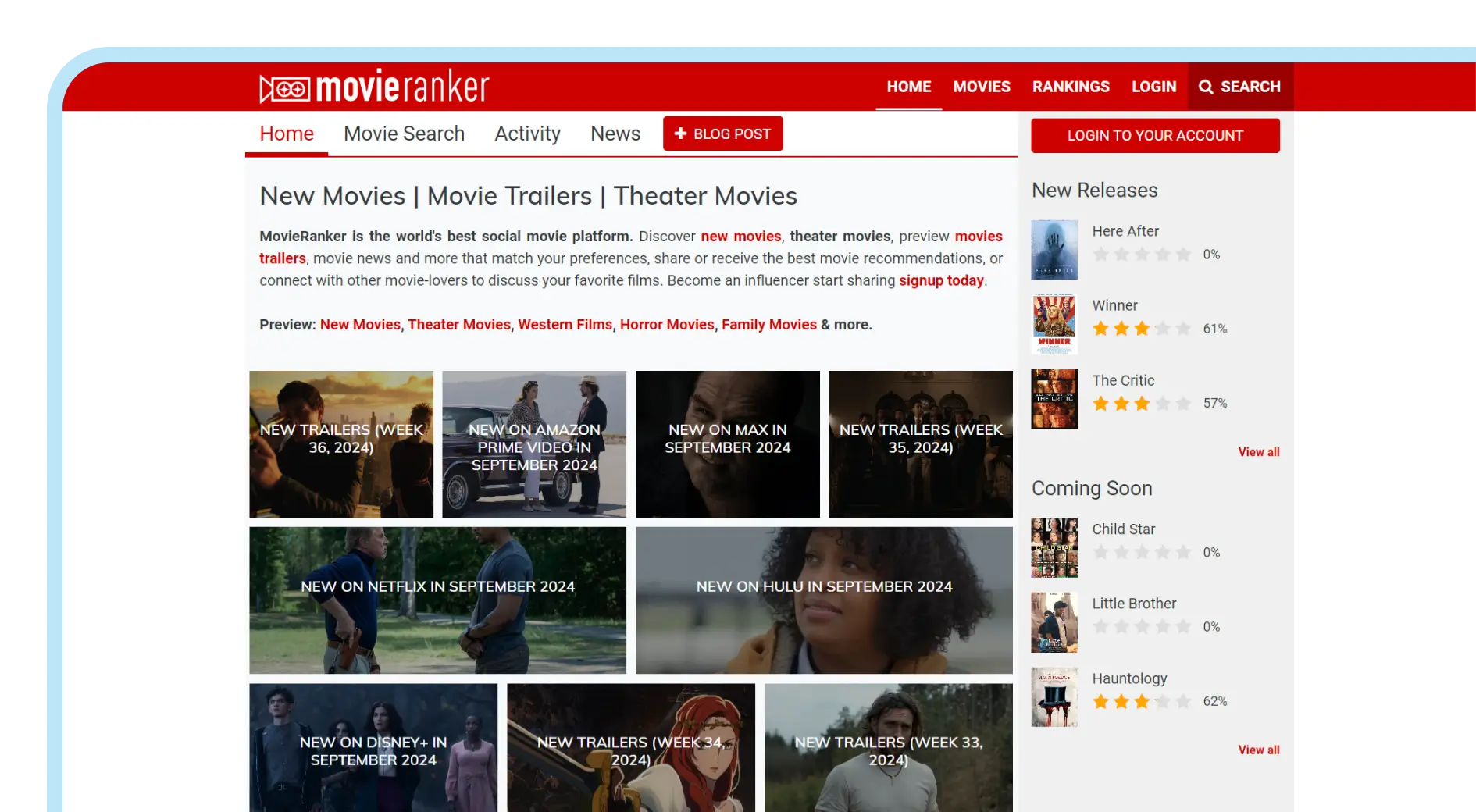
Task: Click the Child Star poster thumbnail
Action: pyautogui.click(x=1054, y=548)
